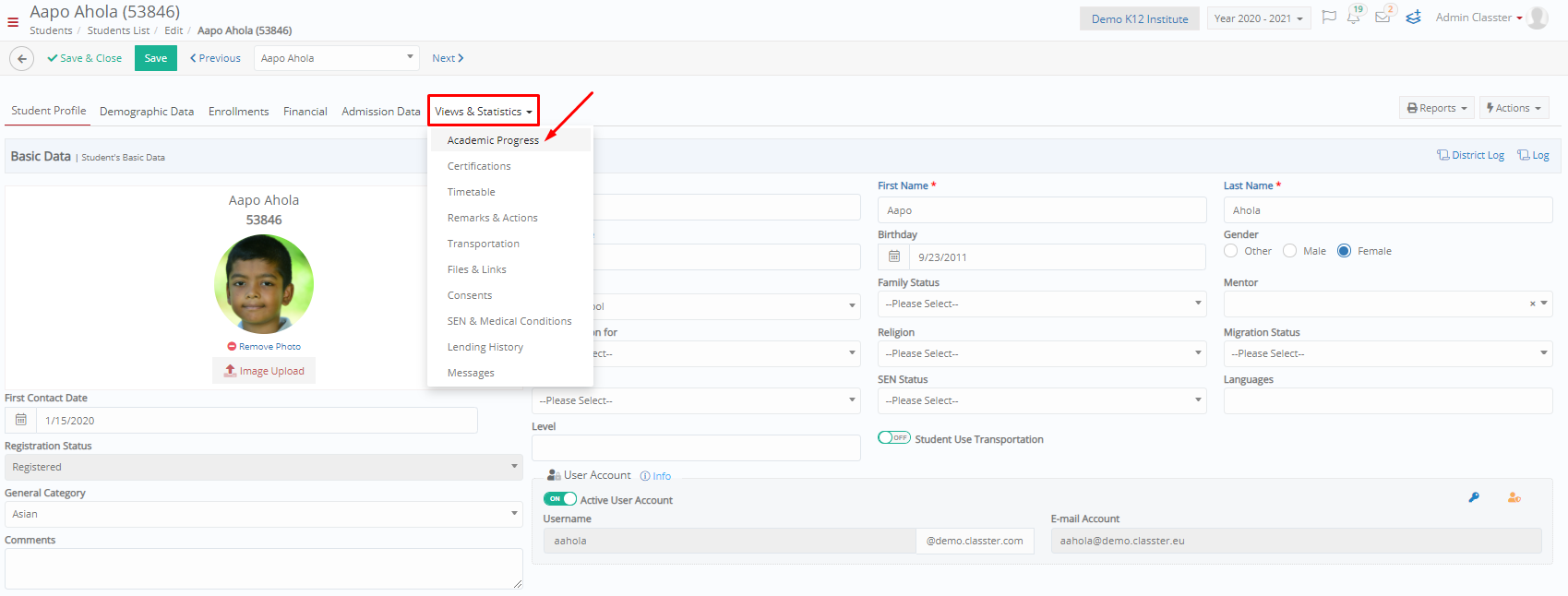Click Demo K12 Institute button
The width and height of the screenshot is (1568, 596).
pyautogui.click(x=1140, y=18)
